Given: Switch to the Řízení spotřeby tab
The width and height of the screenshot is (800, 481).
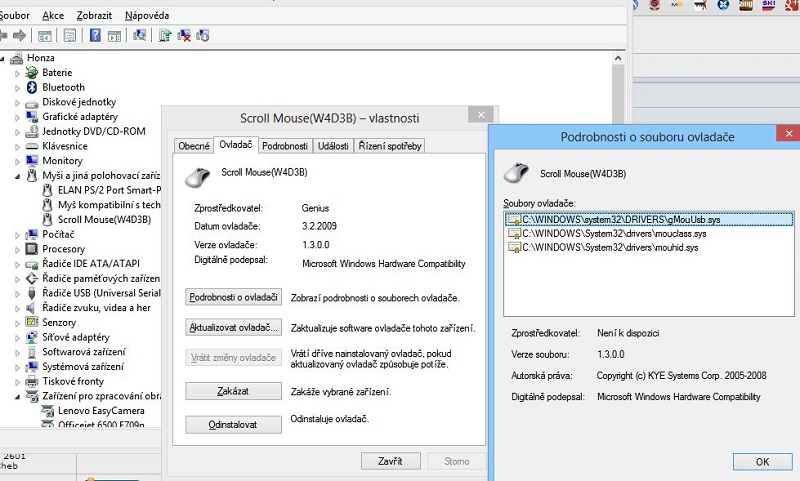Looking at the screenshot, I should pos(390,146).
